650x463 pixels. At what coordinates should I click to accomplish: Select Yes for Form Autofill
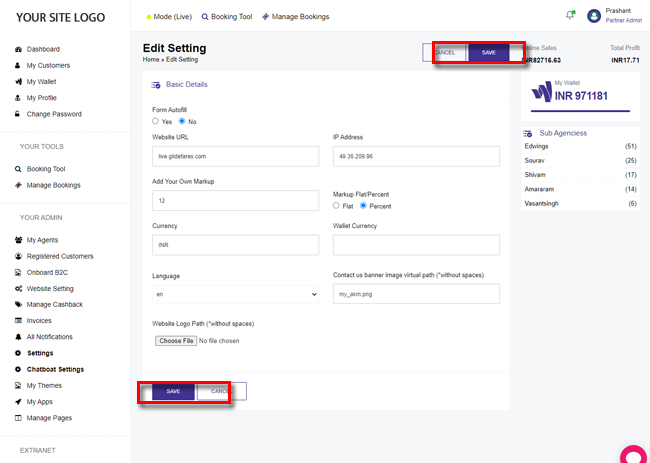156,121
